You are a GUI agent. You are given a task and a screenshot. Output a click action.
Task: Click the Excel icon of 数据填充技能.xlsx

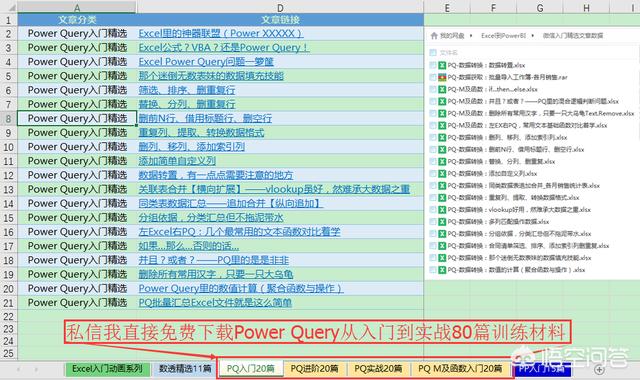coord(442,258)
